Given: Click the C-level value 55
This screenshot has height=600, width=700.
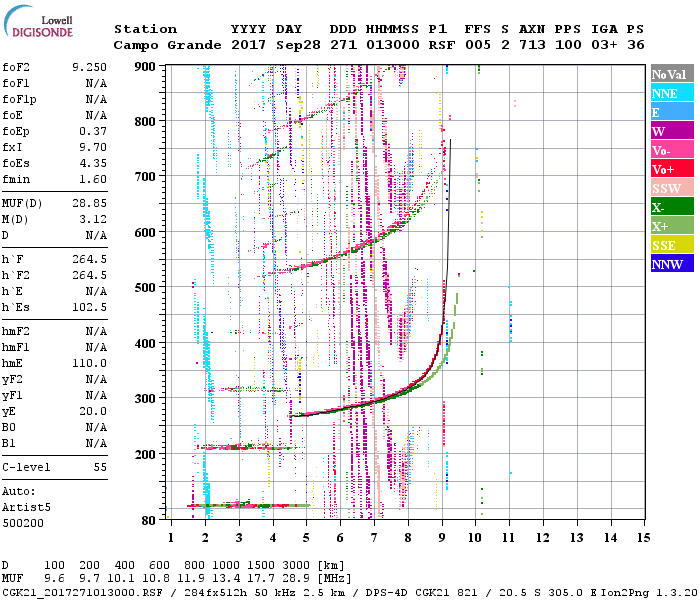Looking at the screenshot, I should click(100, 467).
